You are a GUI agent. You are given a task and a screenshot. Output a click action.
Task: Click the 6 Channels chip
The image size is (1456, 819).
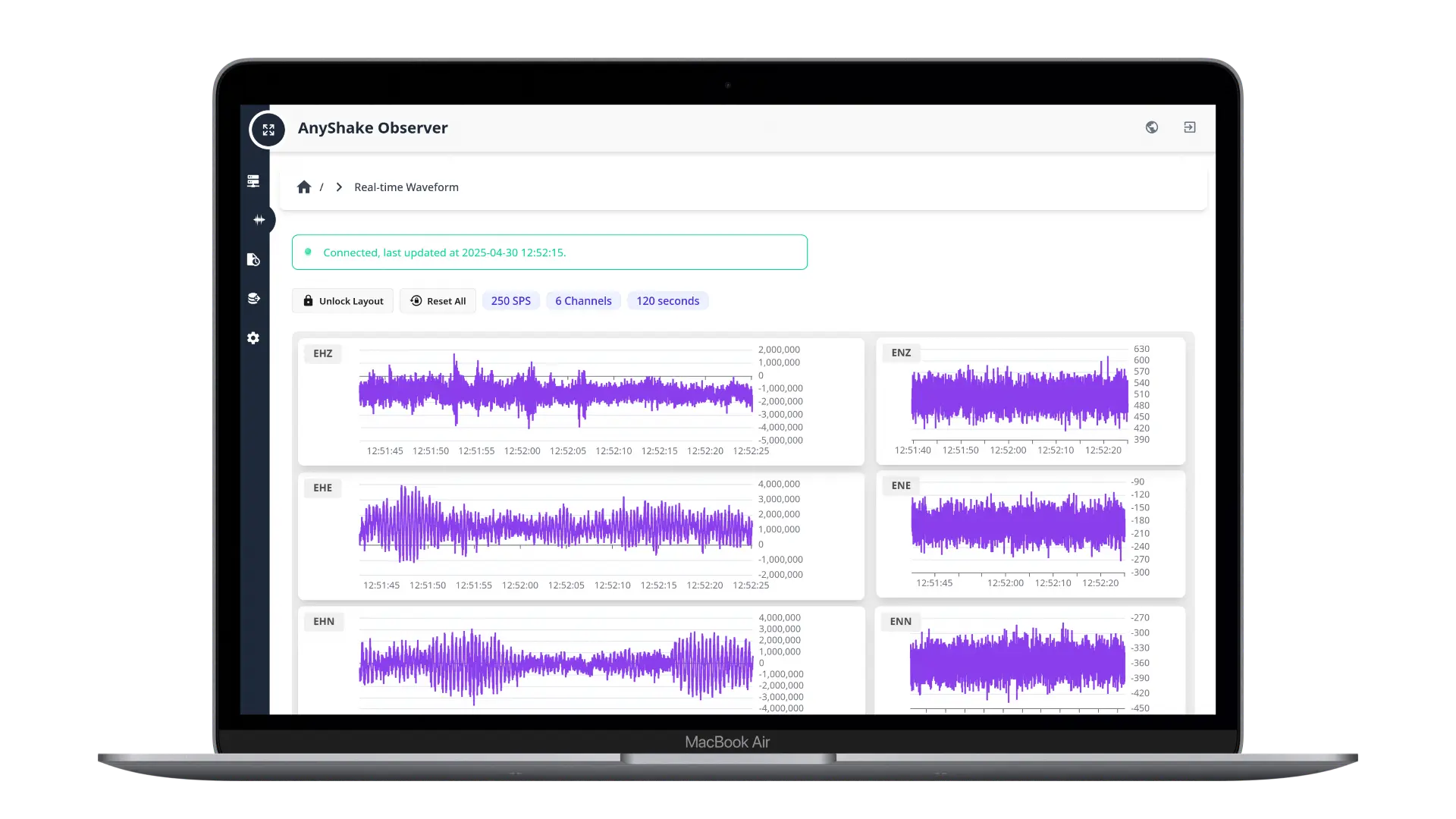point(583,301)
